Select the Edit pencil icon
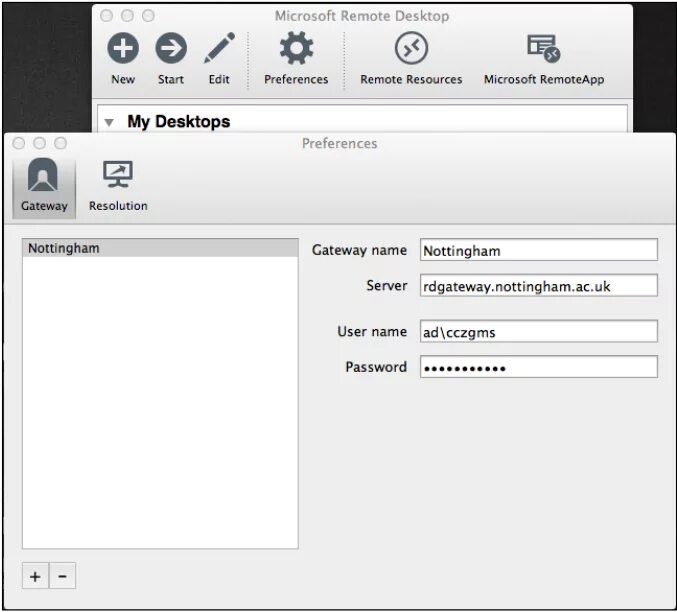Viewport: 677px width, 612px height. tap(219, 48)
